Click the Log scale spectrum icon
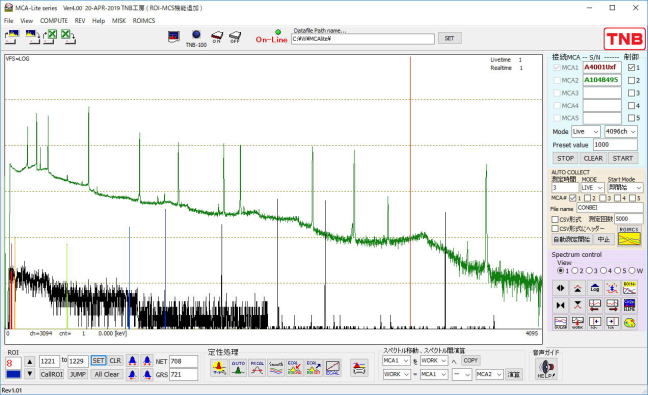 click(594, 288)
